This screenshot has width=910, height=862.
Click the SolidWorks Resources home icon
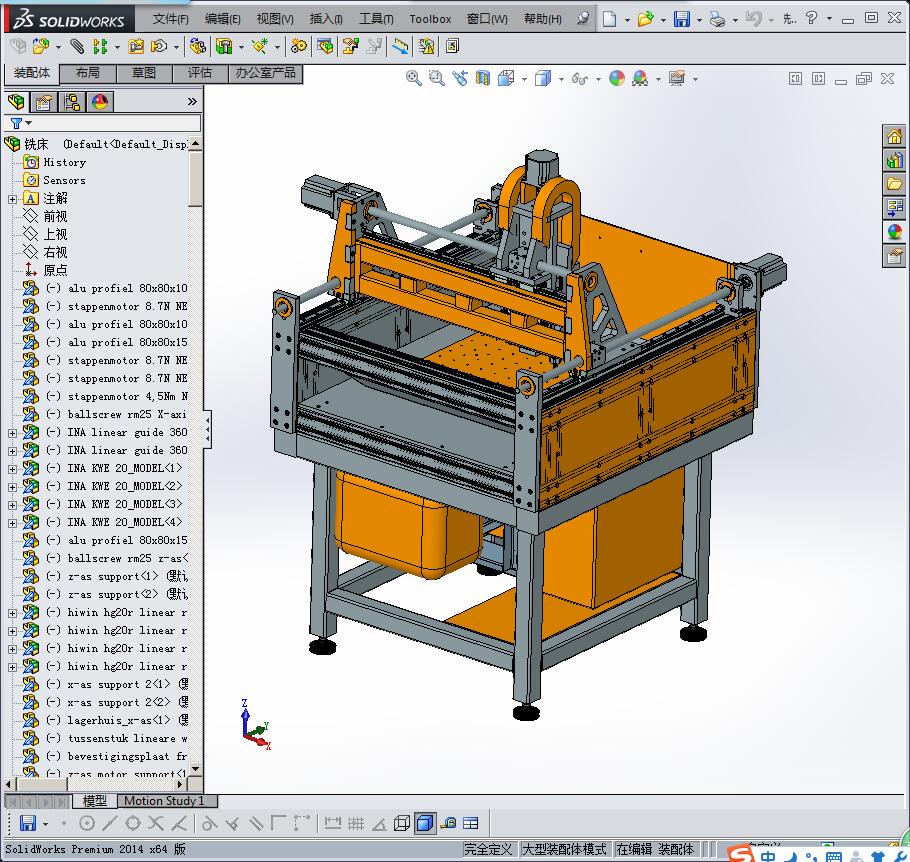(x=894, y=136)
